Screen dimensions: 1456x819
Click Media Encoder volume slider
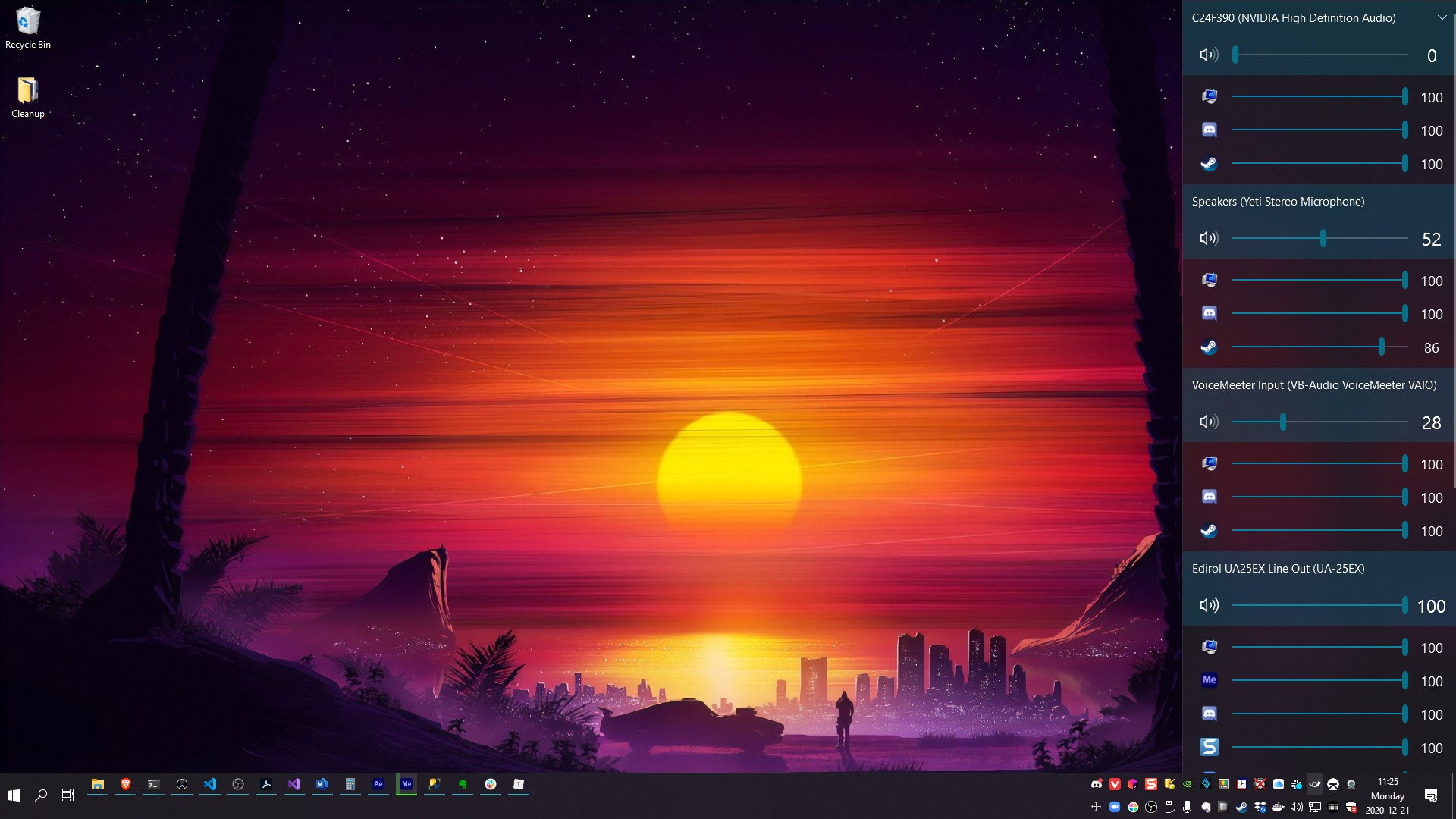(x=1320, y=680)
